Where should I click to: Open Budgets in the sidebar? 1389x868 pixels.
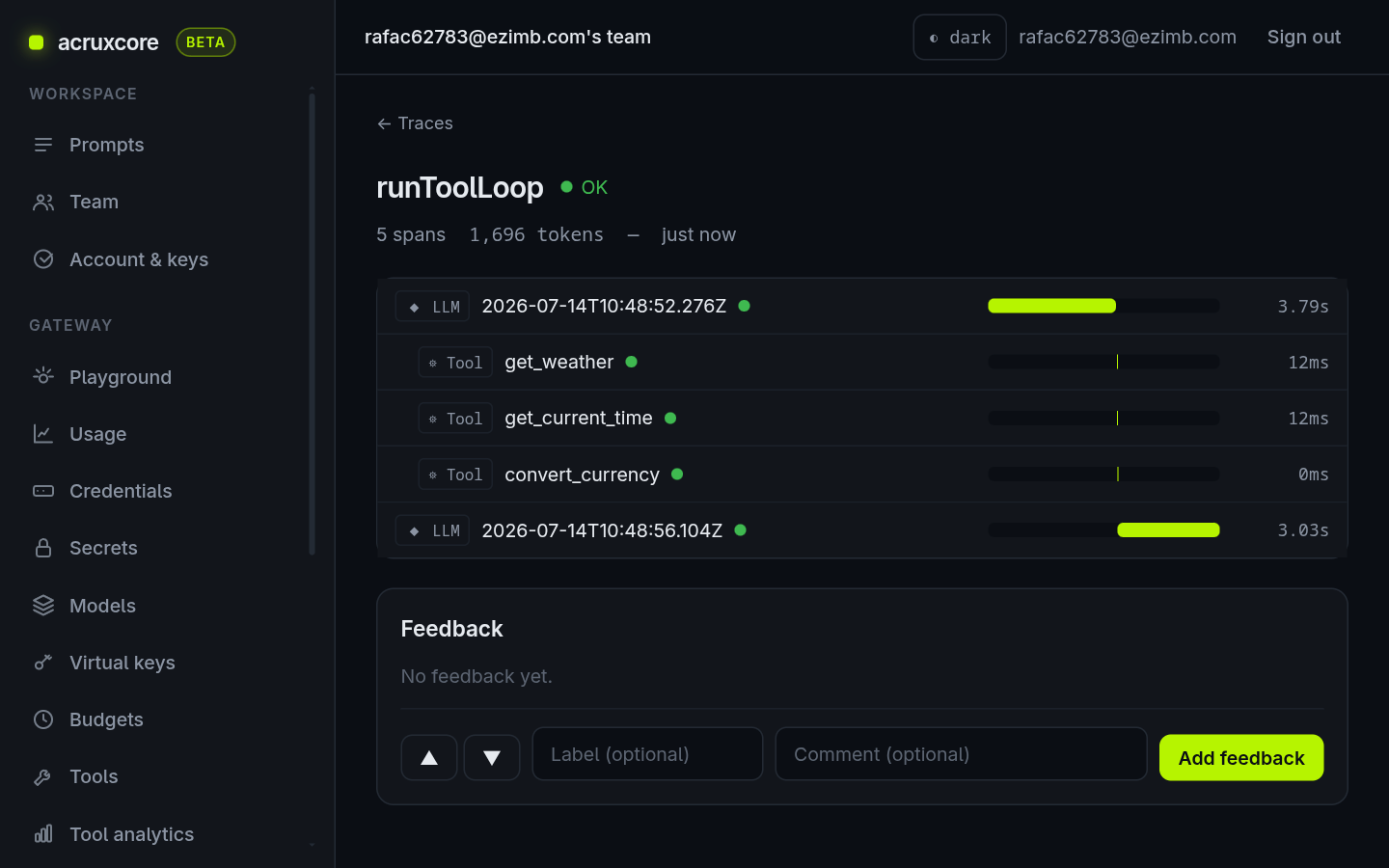pos(106,719)
